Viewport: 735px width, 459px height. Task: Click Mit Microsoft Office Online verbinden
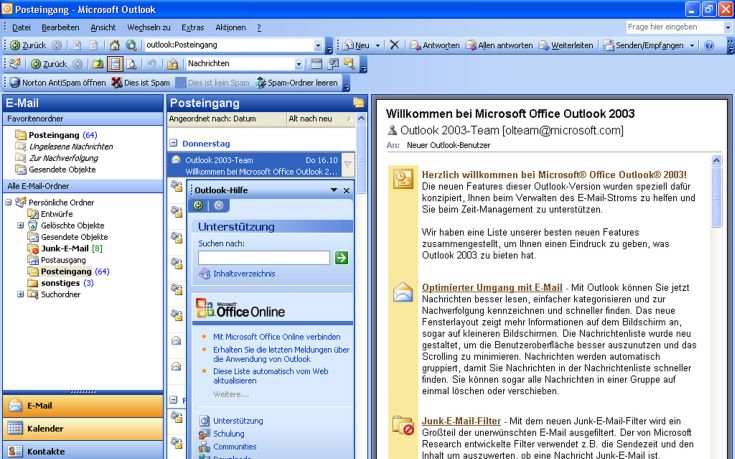(277, 337)
